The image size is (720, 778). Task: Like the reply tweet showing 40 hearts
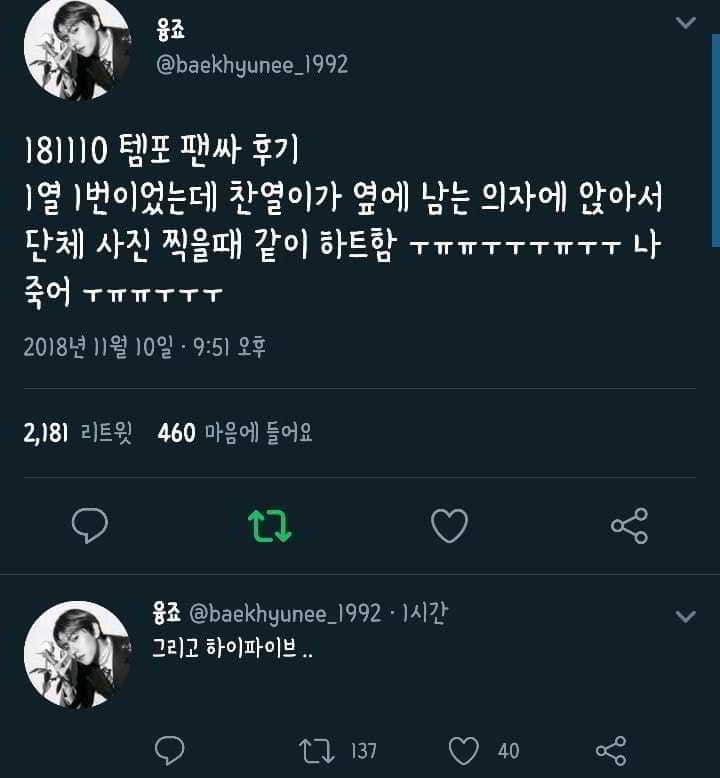coord(463,751)
